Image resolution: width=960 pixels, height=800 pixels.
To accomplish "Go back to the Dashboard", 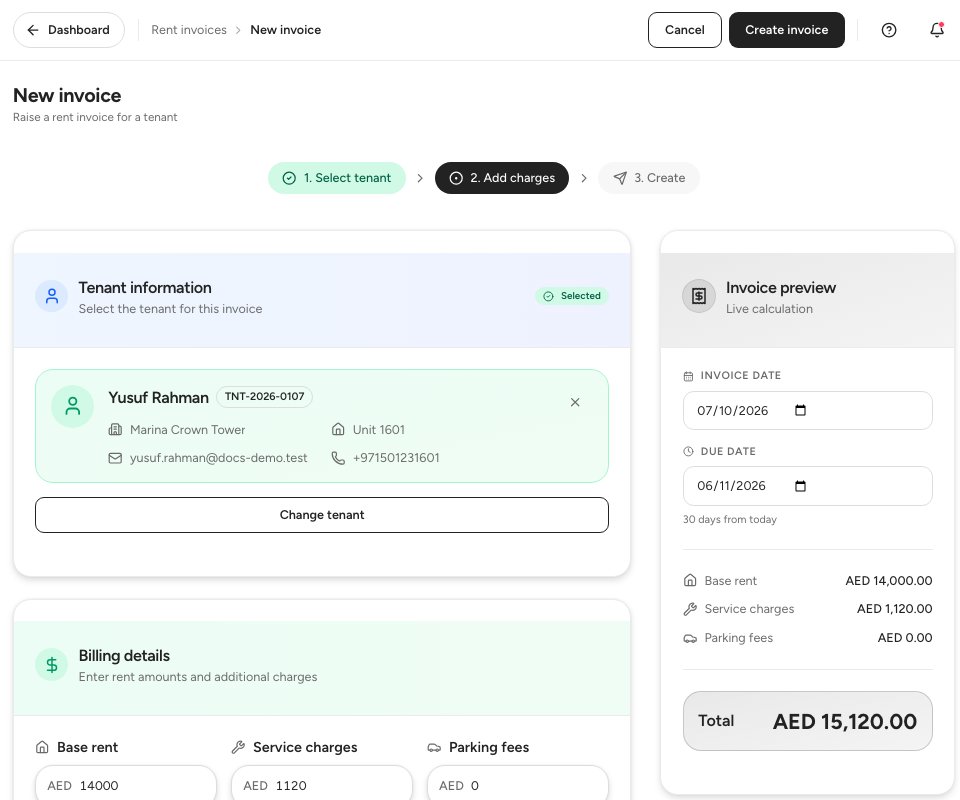I will point(69,30).
